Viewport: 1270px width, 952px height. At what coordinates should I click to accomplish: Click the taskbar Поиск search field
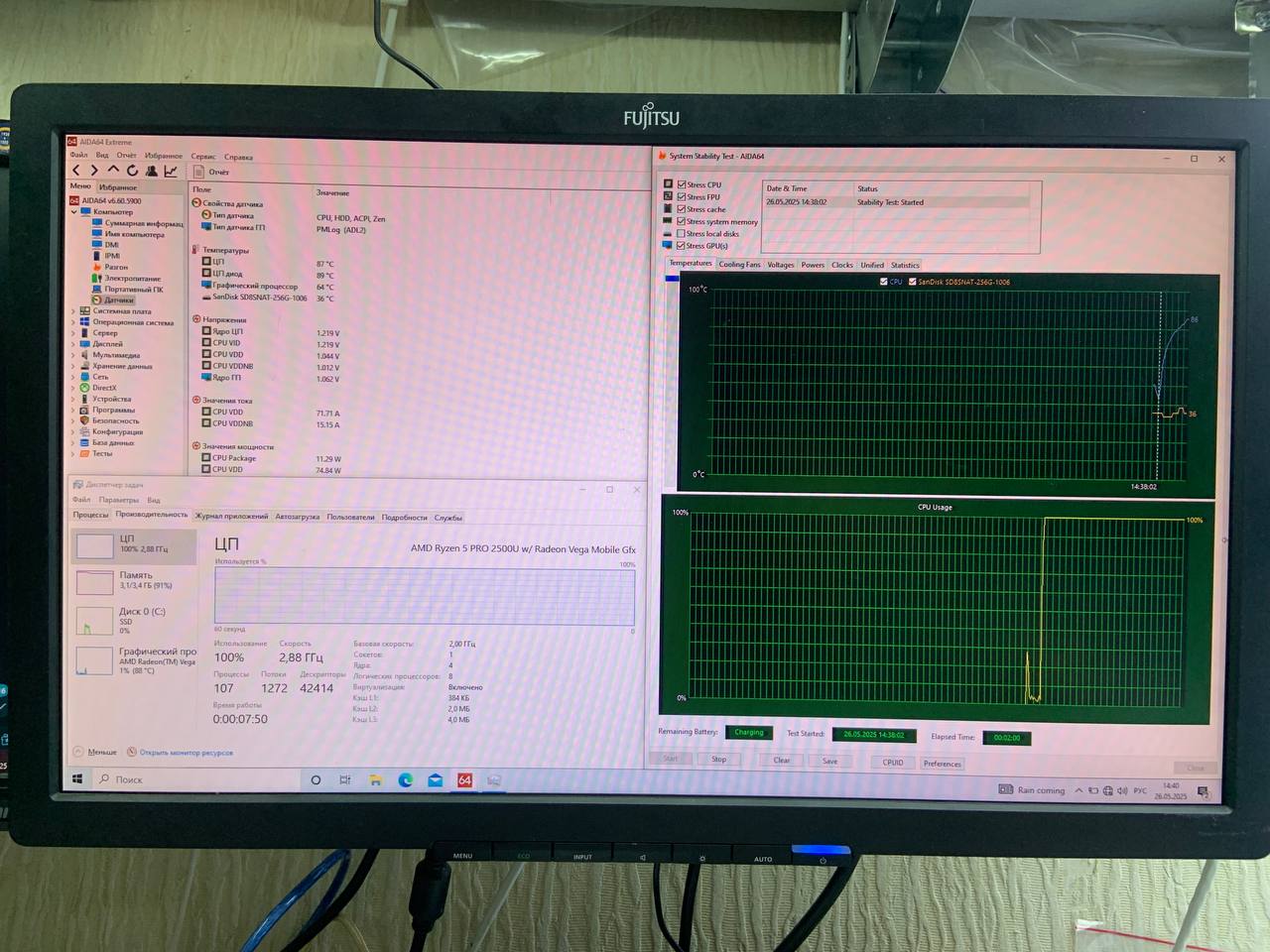[x=198, y=779]
